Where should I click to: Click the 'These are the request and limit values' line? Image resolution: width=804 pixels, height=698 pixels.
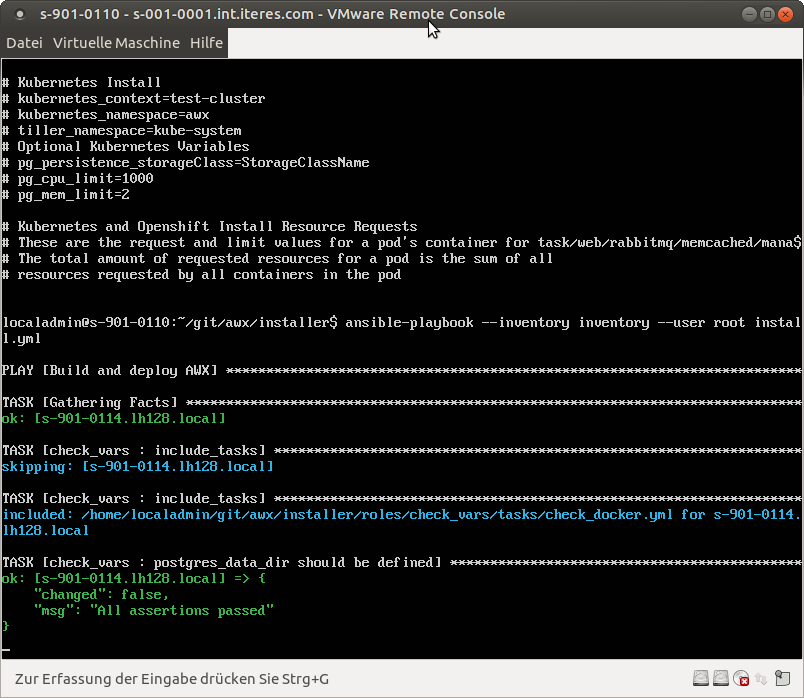pos(401,242)
